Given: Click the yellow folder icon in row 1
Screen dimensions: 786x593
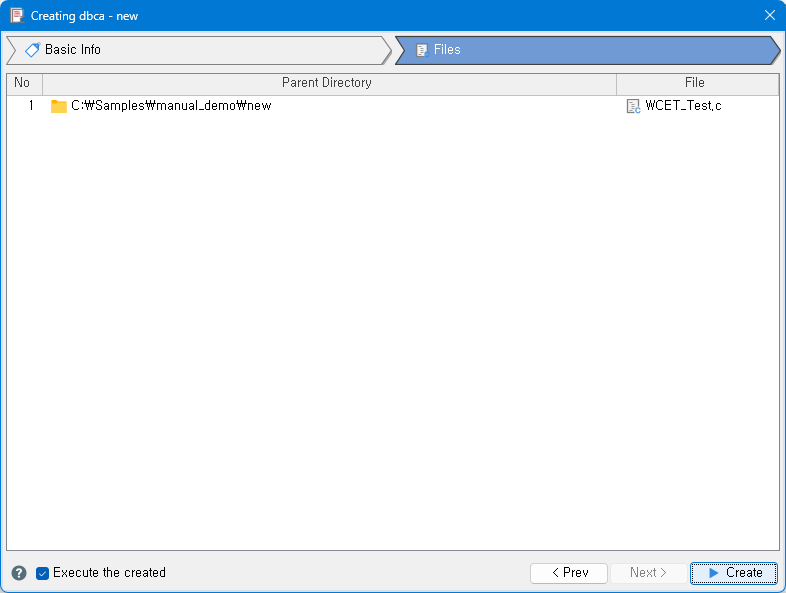Looking at the screenshot, I should [x=59, y=106].
